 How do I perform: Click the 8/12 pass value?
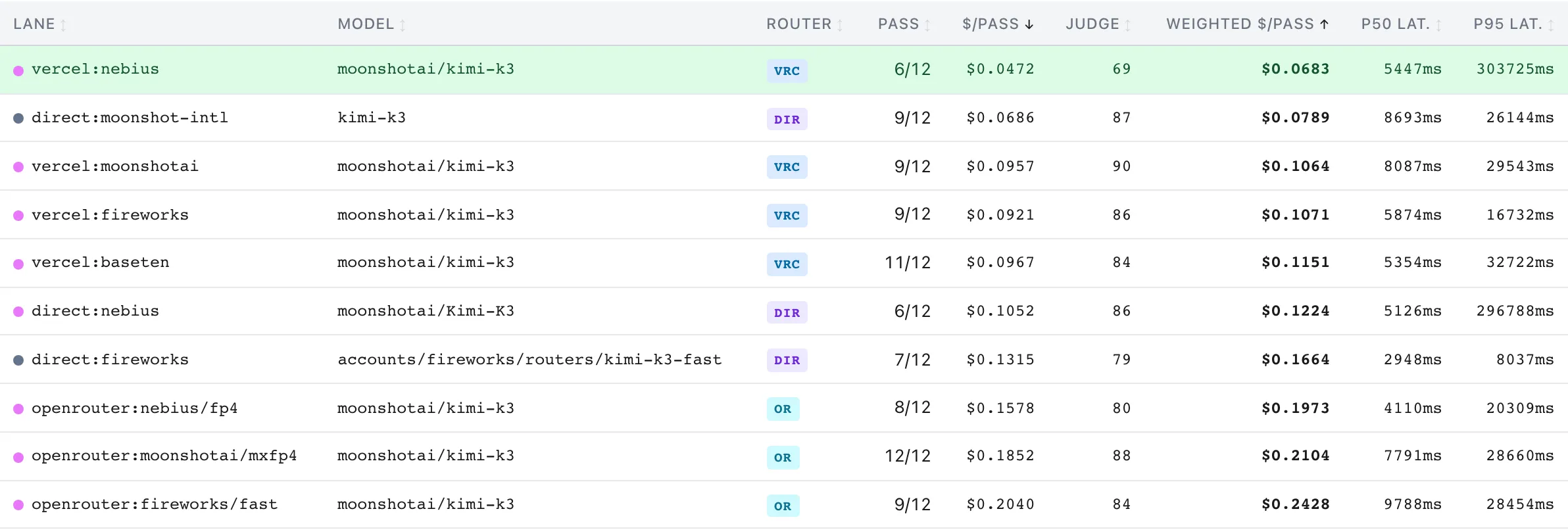(x=913, y=408)
